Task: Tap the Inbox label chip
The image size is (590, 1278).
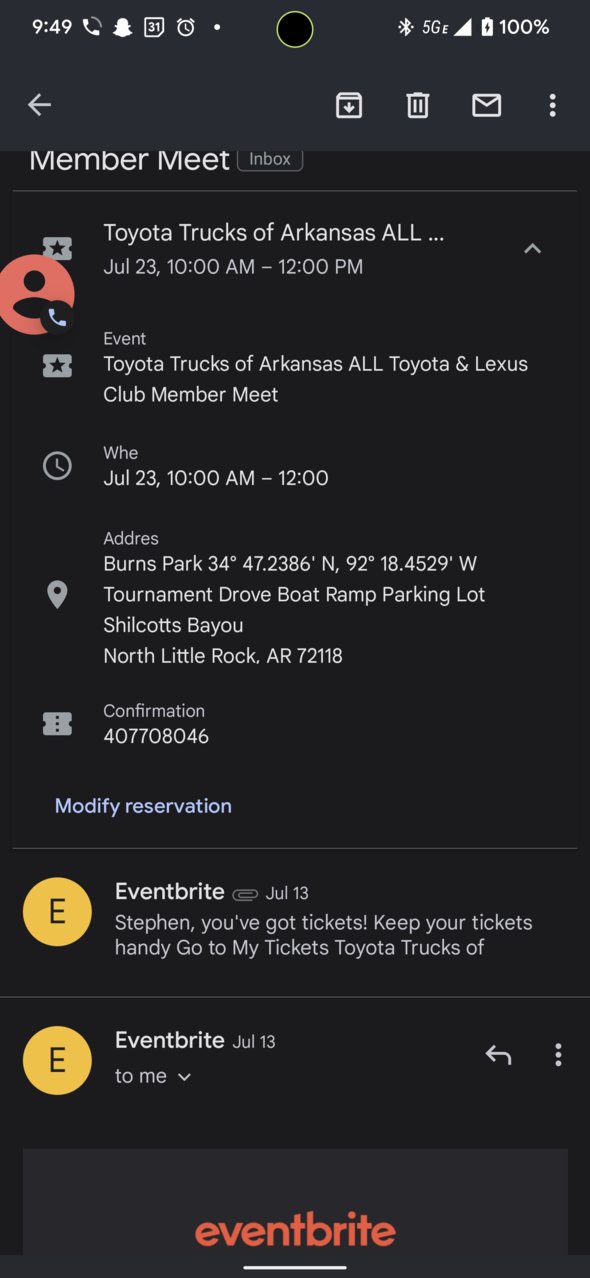Action: (x=270, y=159)
